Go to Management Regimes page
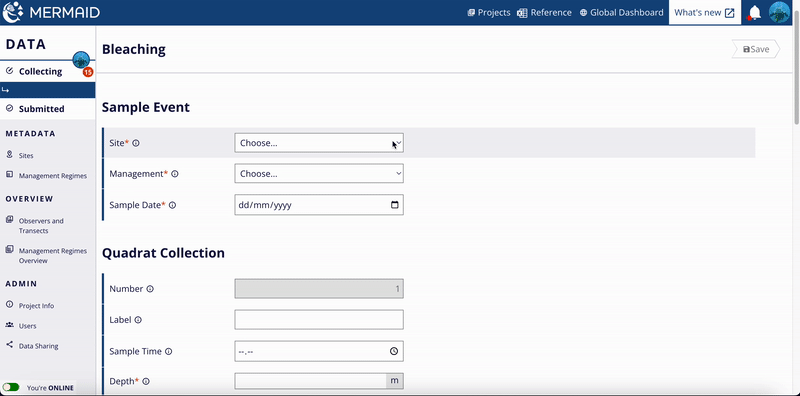The height and width of the screenshot is (396, 800). [x=53, y=176]
